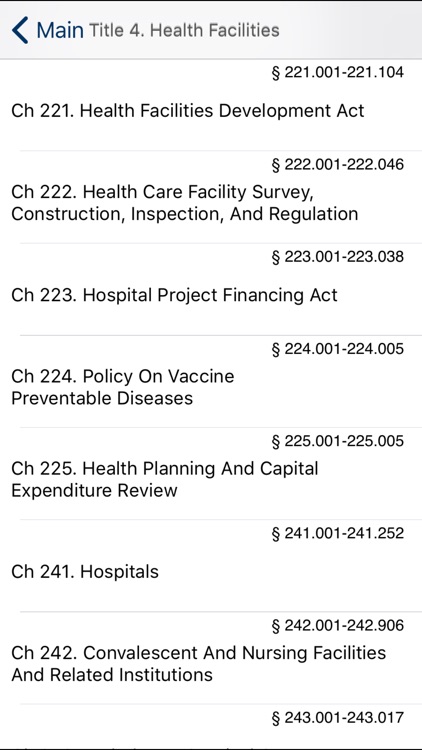The height and width of the screenshot is (750, 422).
Task: Select section range § 222.001-222.046
Action: coord(337,165)
